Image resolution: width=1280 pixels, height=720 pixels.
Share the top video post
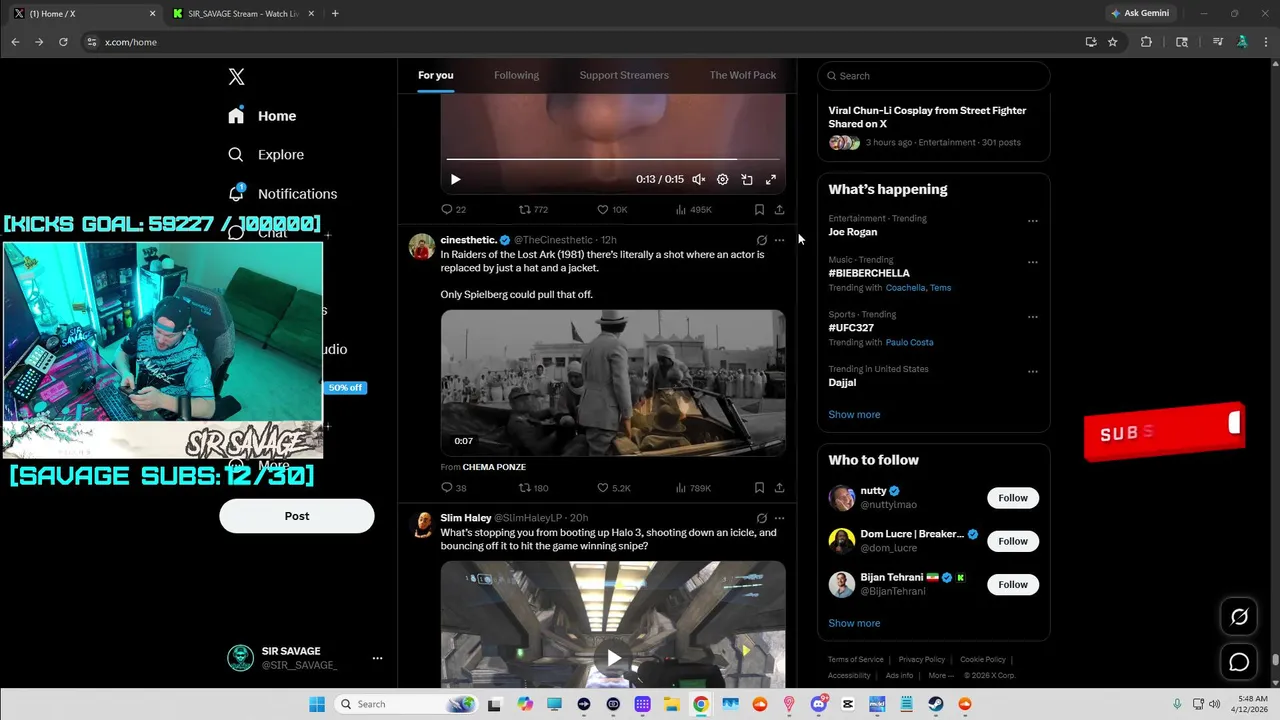pos(779,209)
